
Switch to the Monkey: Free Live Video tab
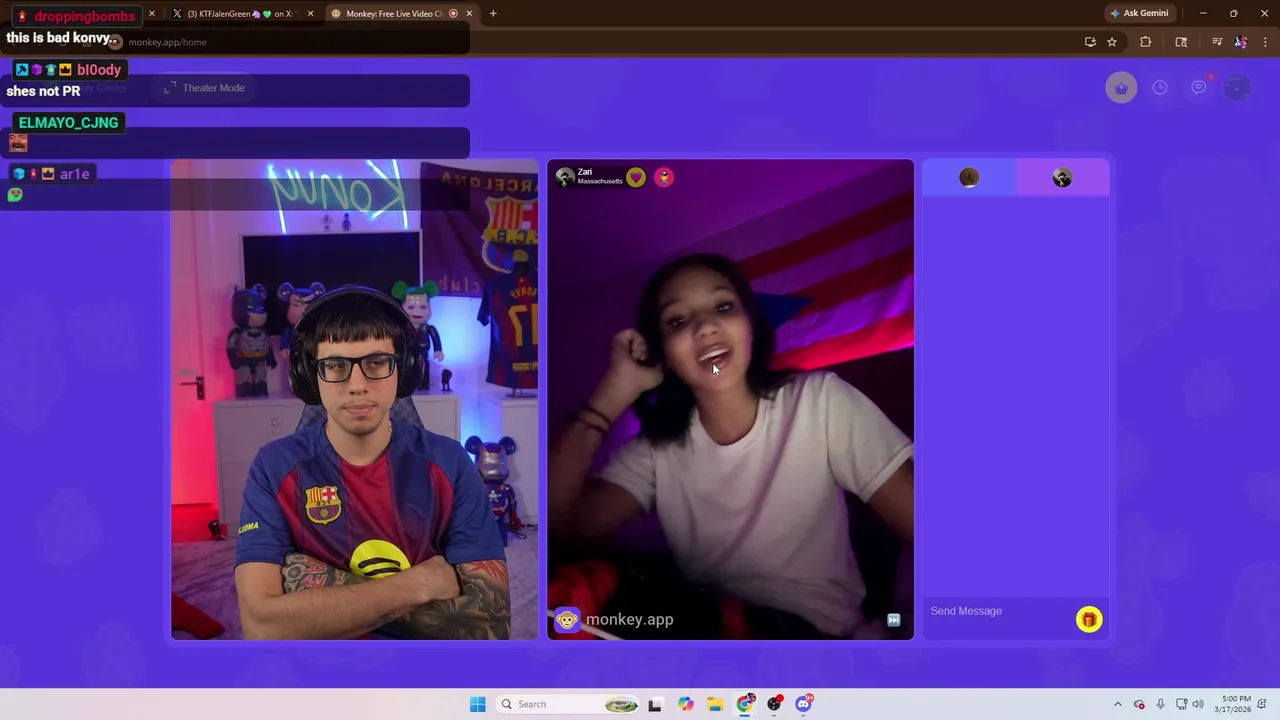click(395, 14)
